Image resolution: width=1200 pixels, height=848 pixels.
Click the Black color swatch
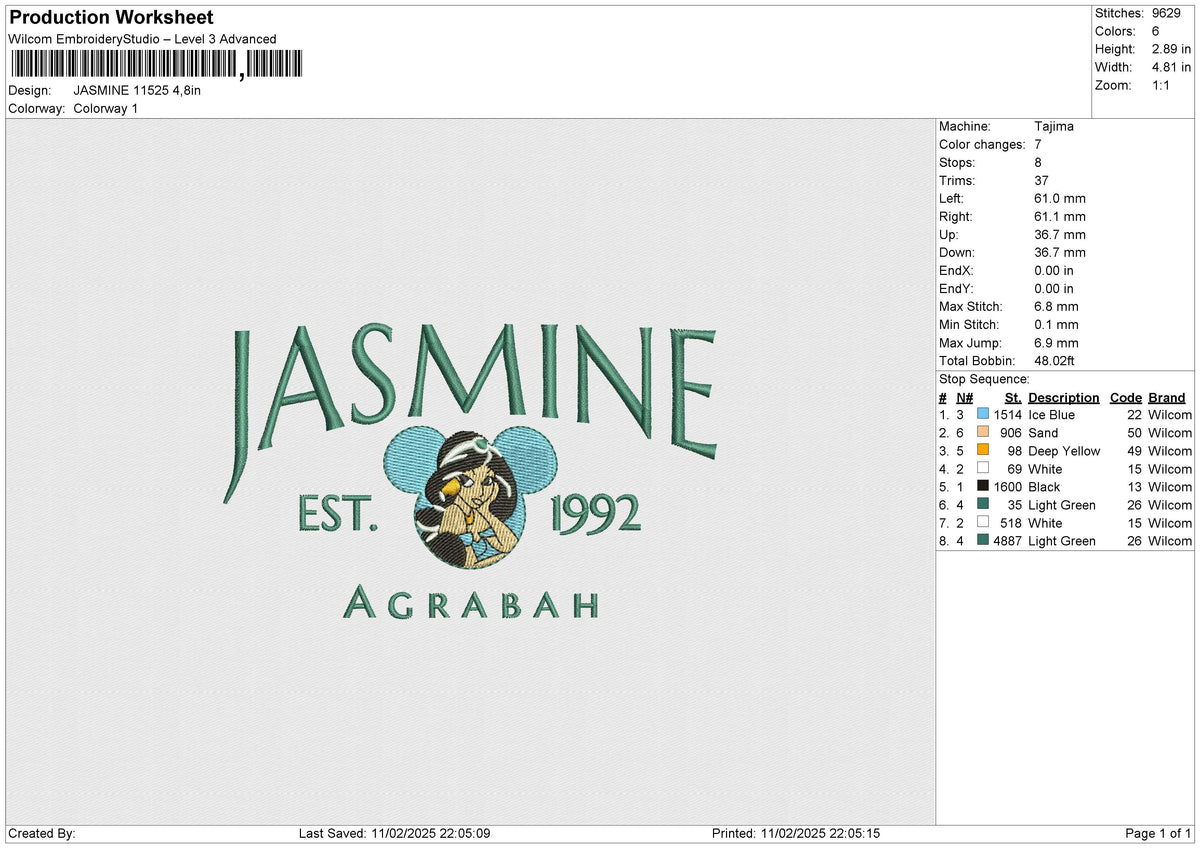(x=983, y=487)
